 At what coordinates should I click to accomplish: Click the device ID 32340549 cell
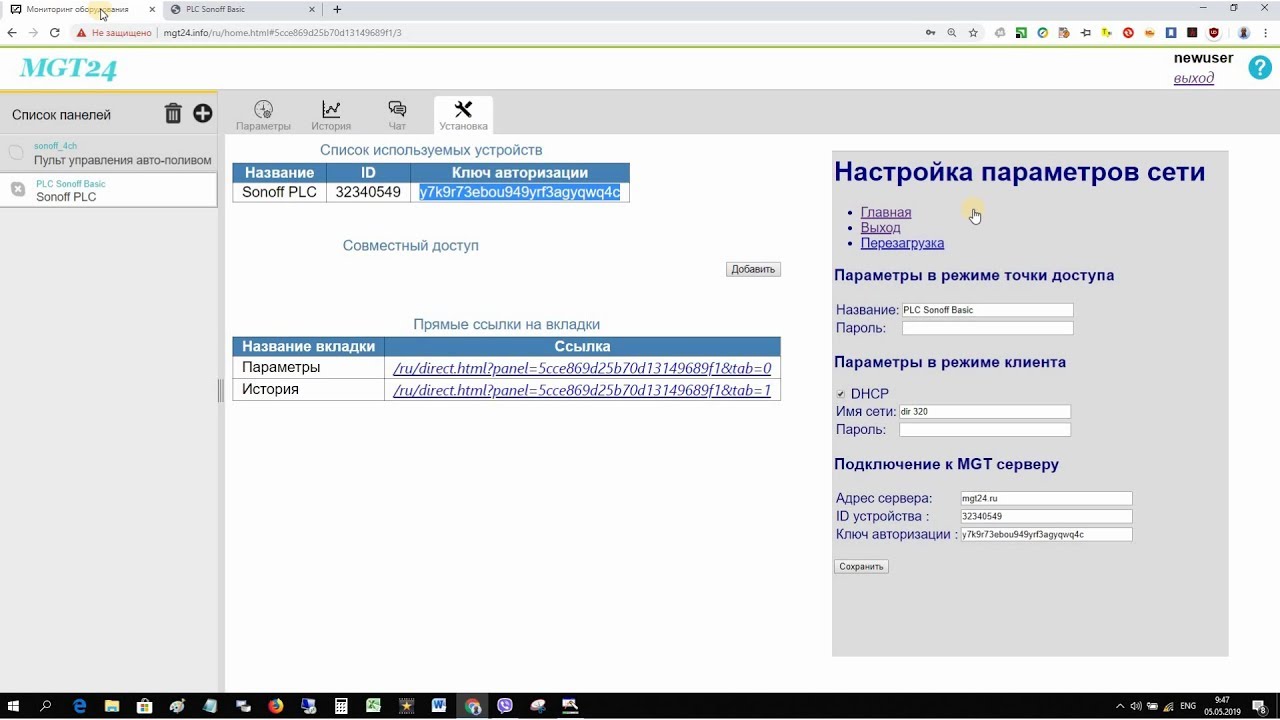pyautogui.click(x=368, y=192)
